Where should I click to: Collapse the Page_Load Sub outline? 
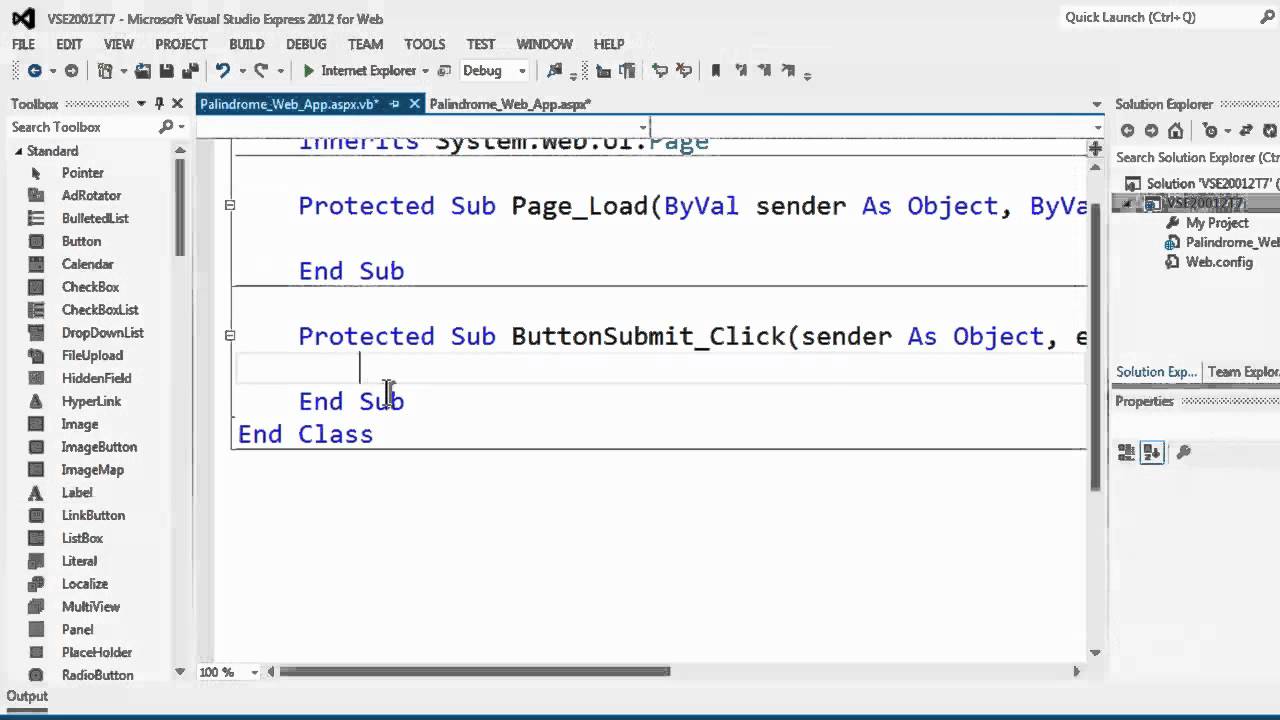pos(230,205)
